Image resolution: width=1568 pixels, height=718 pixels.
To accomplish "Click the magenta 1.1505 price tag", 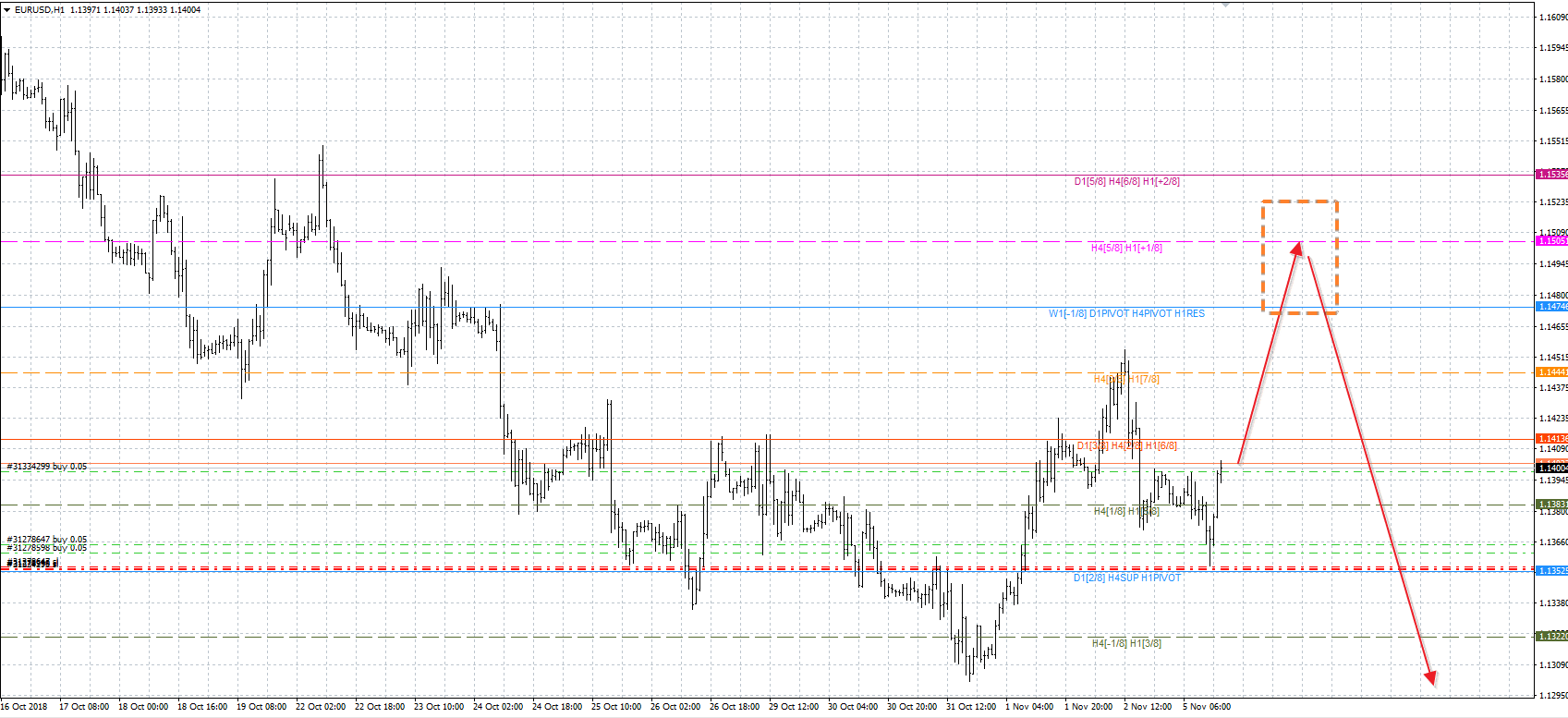I will pyautogui.click(x=1551, y=241).
